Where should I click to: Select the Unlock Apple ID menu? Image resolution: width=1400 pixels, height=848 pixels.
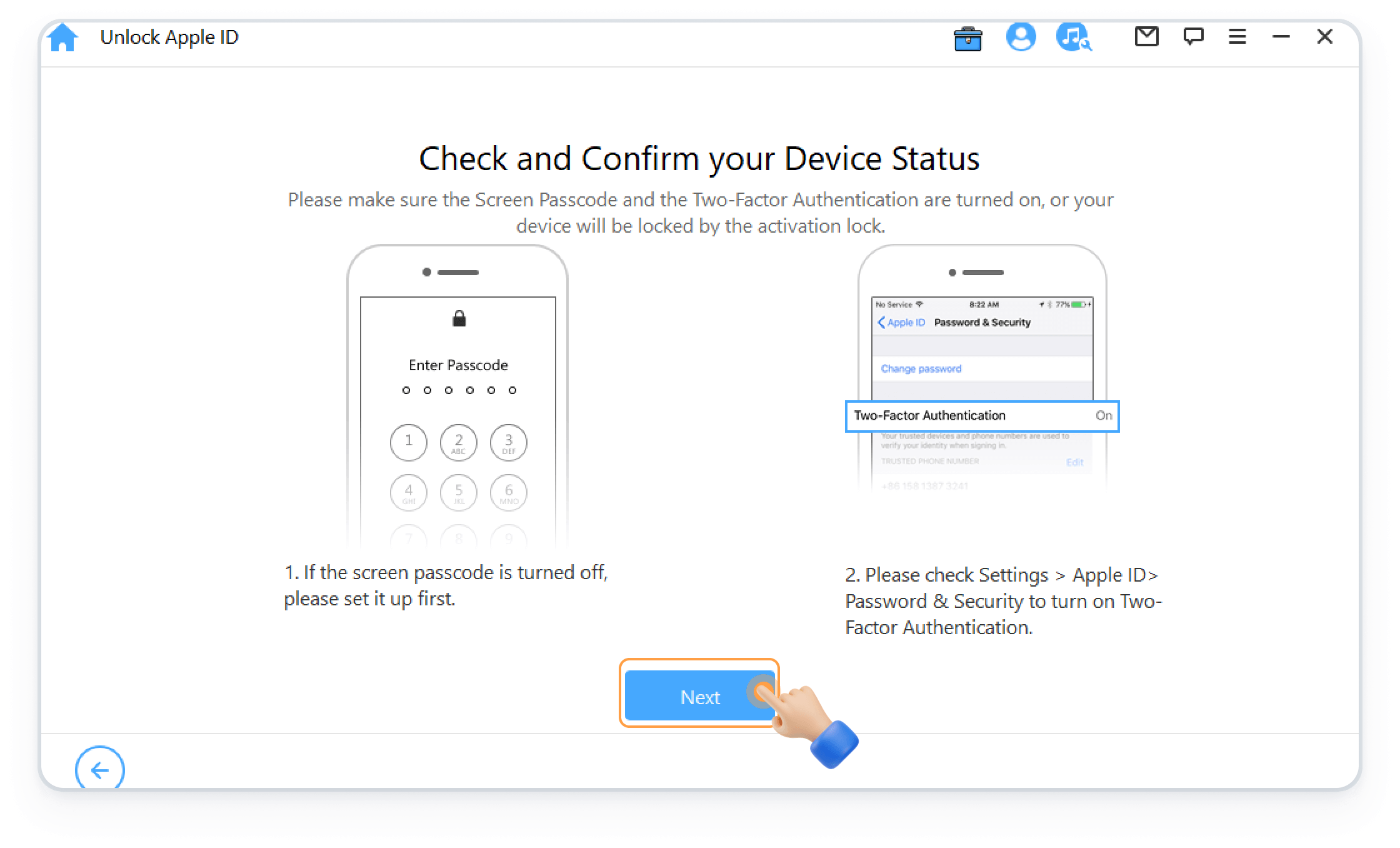click(x=170, y=36)
